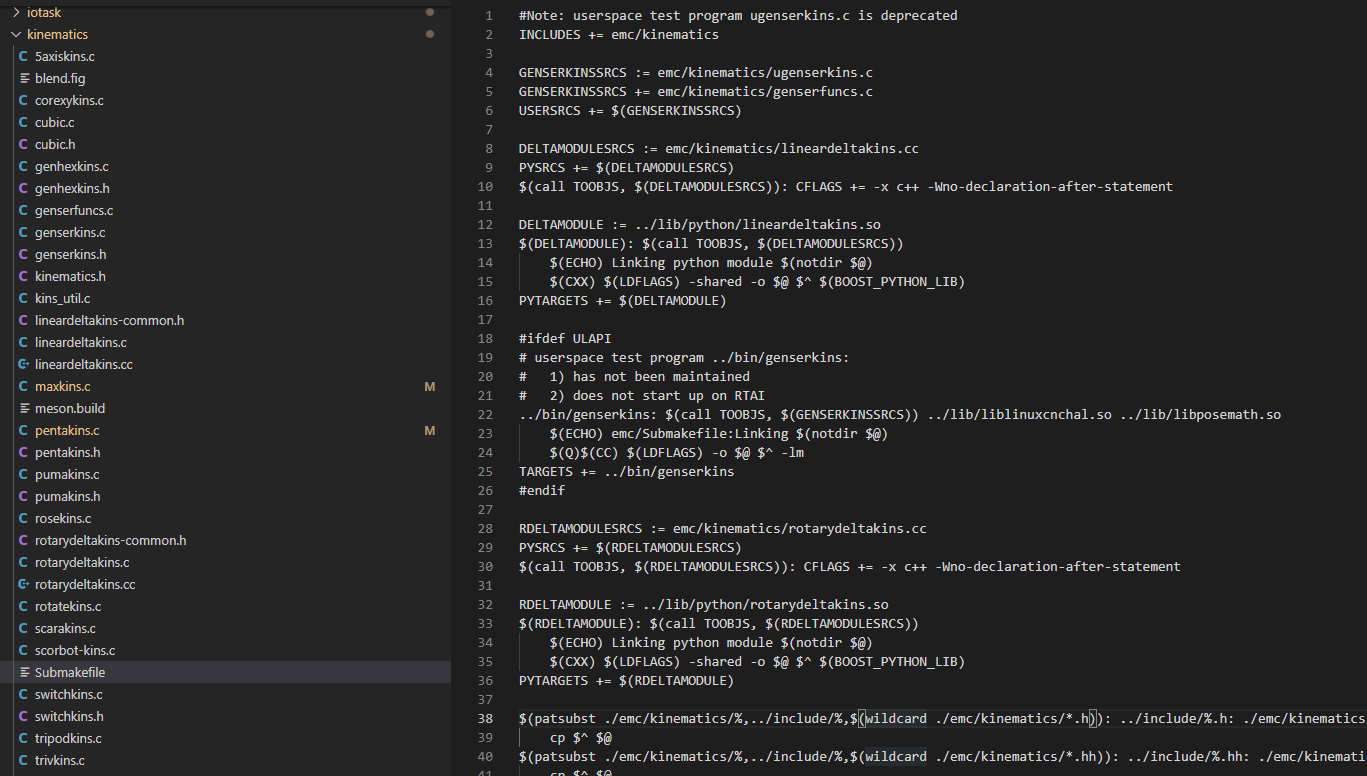Open rosekins.c file

tap(63, 518)
